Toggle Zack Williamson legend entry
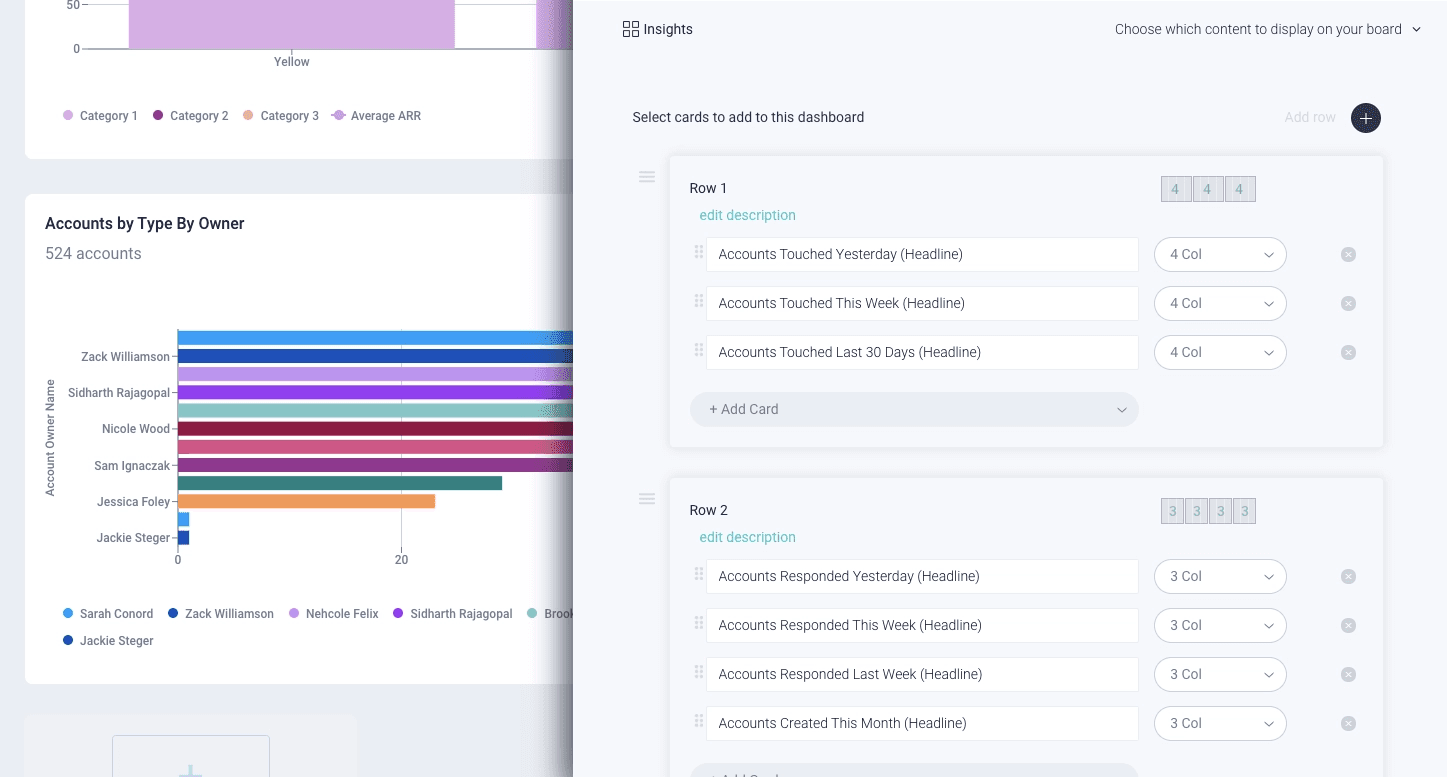The height and width of the screenshot is (777, 1447). 221,614
